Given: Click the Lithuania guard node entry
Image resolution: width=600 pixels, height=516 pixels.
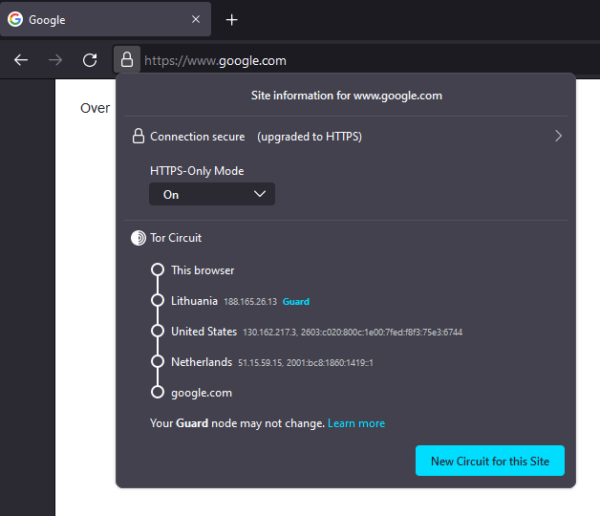Looking at the screenshot, I should click(x=193, y=300).
